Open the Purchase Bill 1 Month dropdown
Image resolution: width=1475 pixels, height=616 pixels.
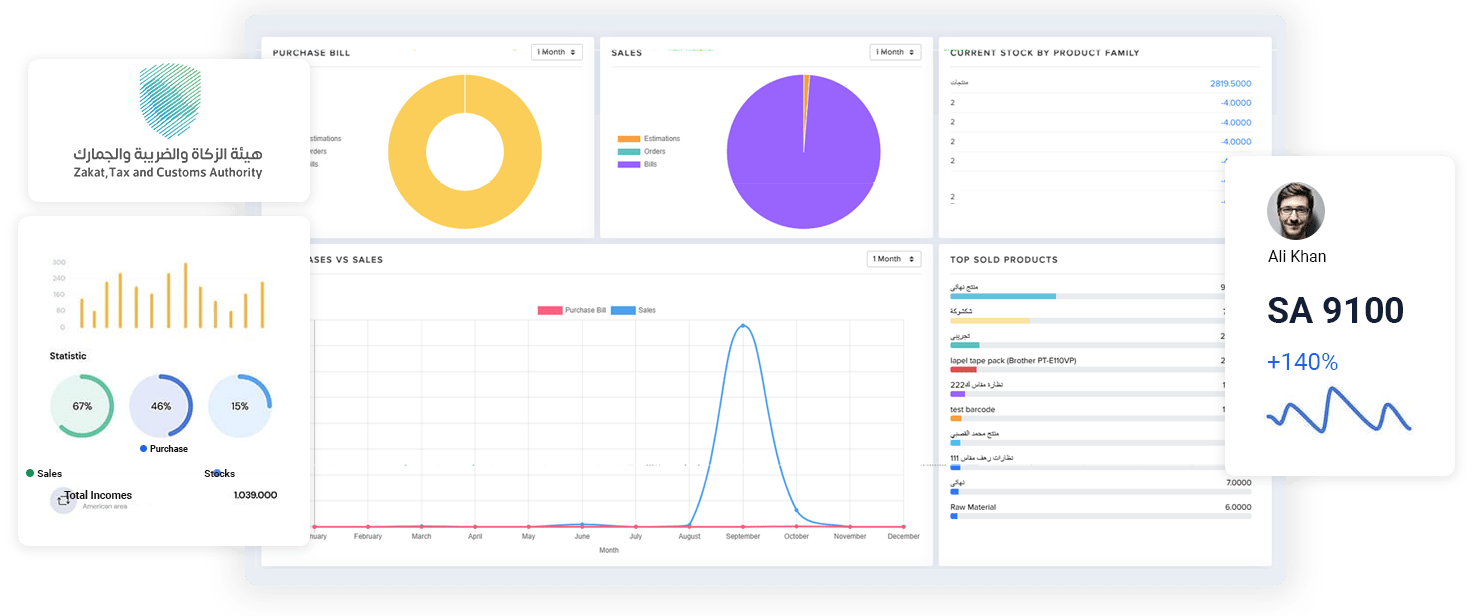pos(556,52)
